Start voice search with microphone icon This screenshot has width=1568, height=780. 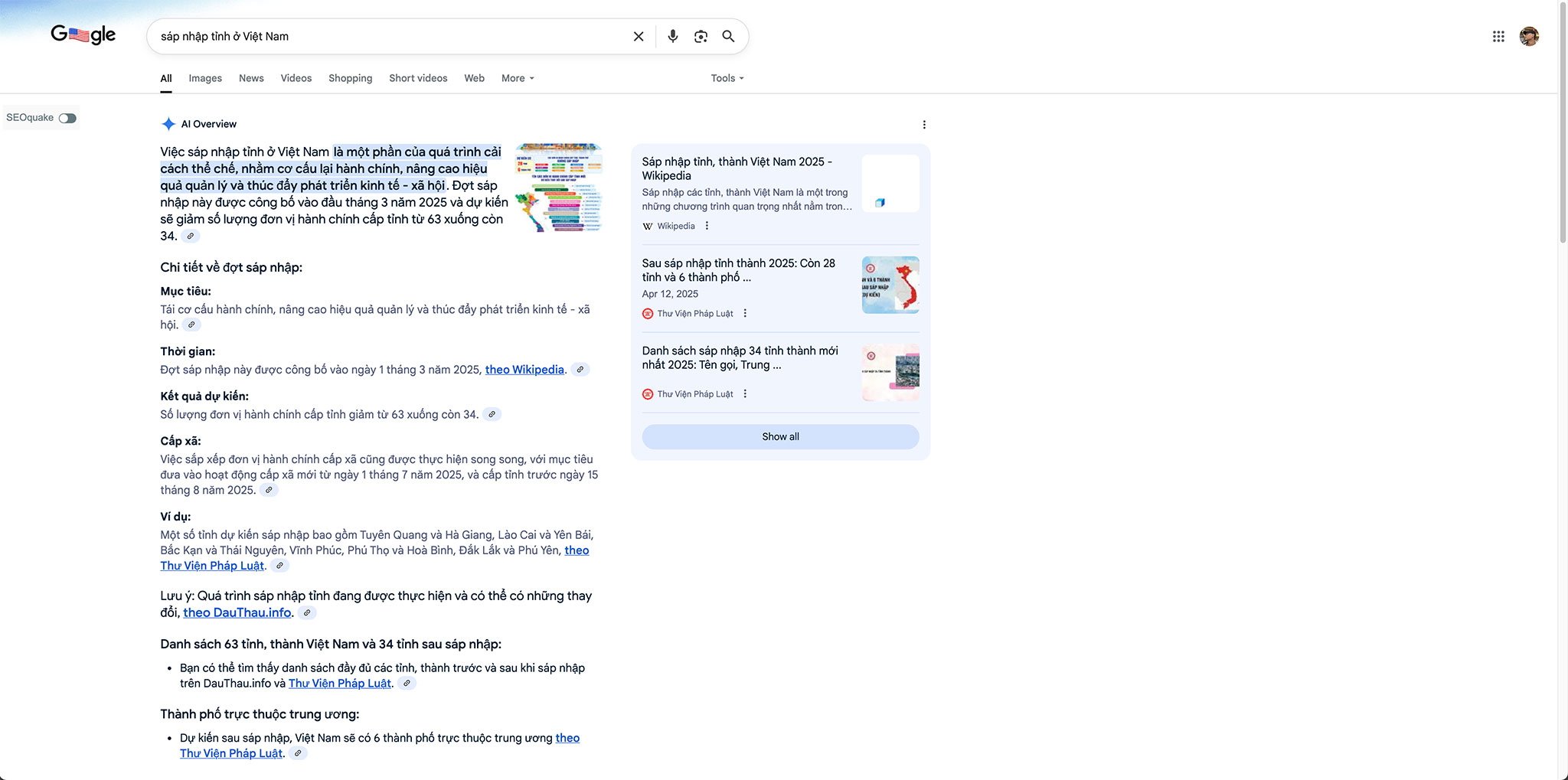[672, 36]
